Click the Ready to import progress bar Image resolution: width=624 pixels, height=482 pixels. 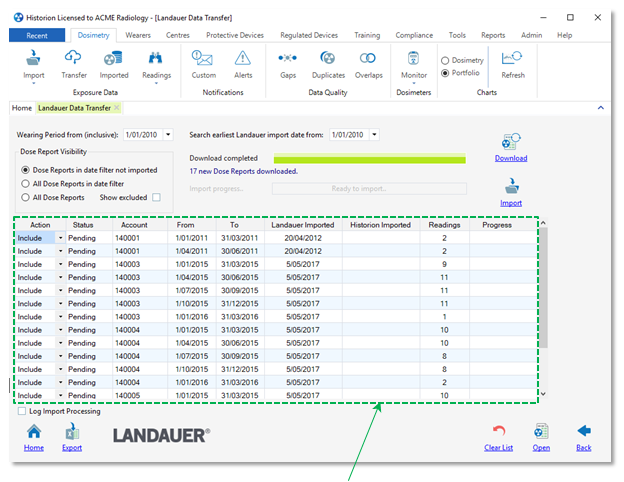[369, 189]
